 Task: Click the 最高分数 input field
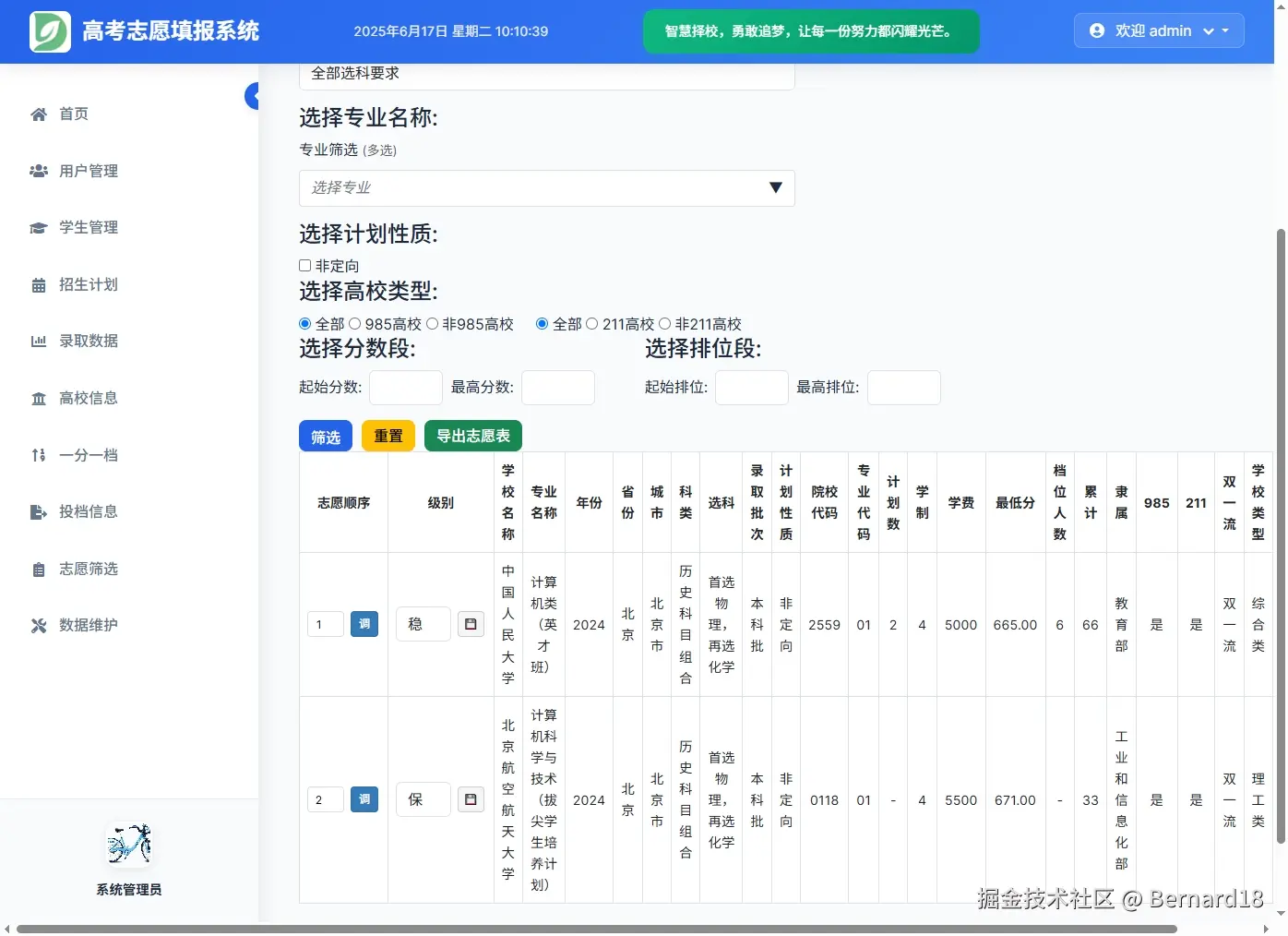pyautogui.click(x=558, y=388)
